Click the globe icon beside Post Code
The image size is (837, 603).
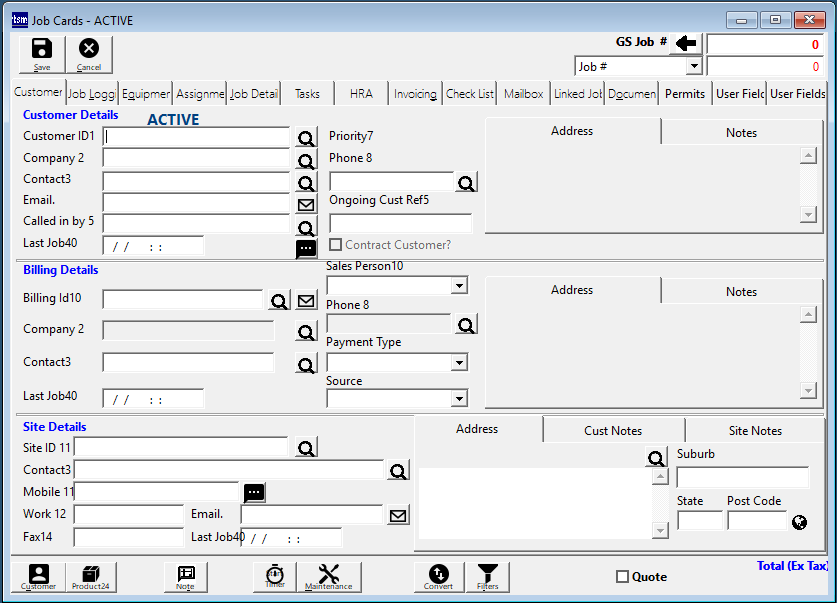pos(799,522)
